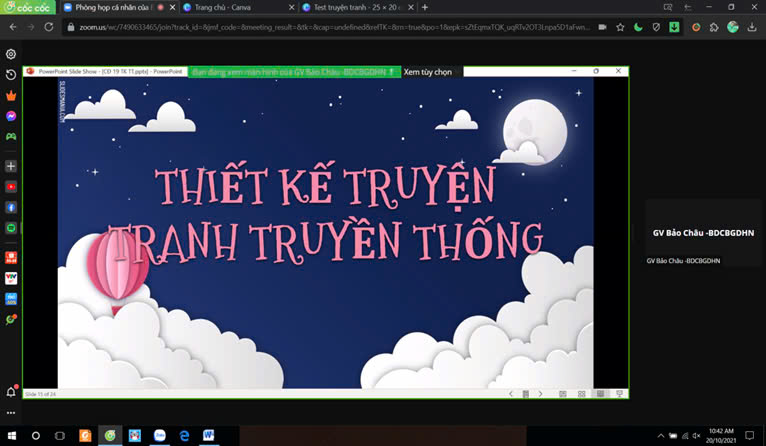Click the GV Bảo Châu participant video tile
The height and width of the screenshot is (446, 766).
click(703, 233)
